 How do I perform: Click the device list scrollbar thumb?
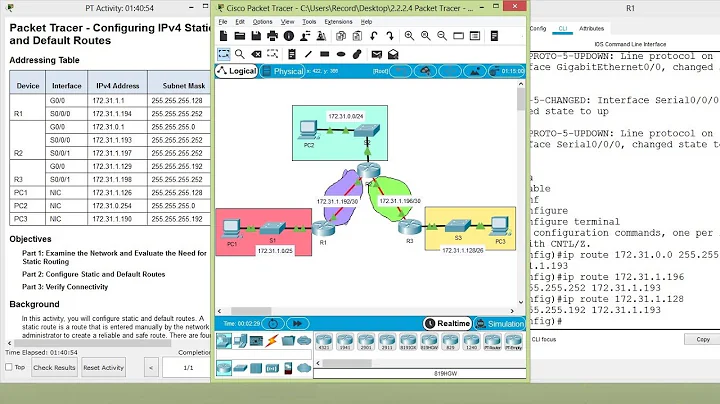[x=347, y=363]
